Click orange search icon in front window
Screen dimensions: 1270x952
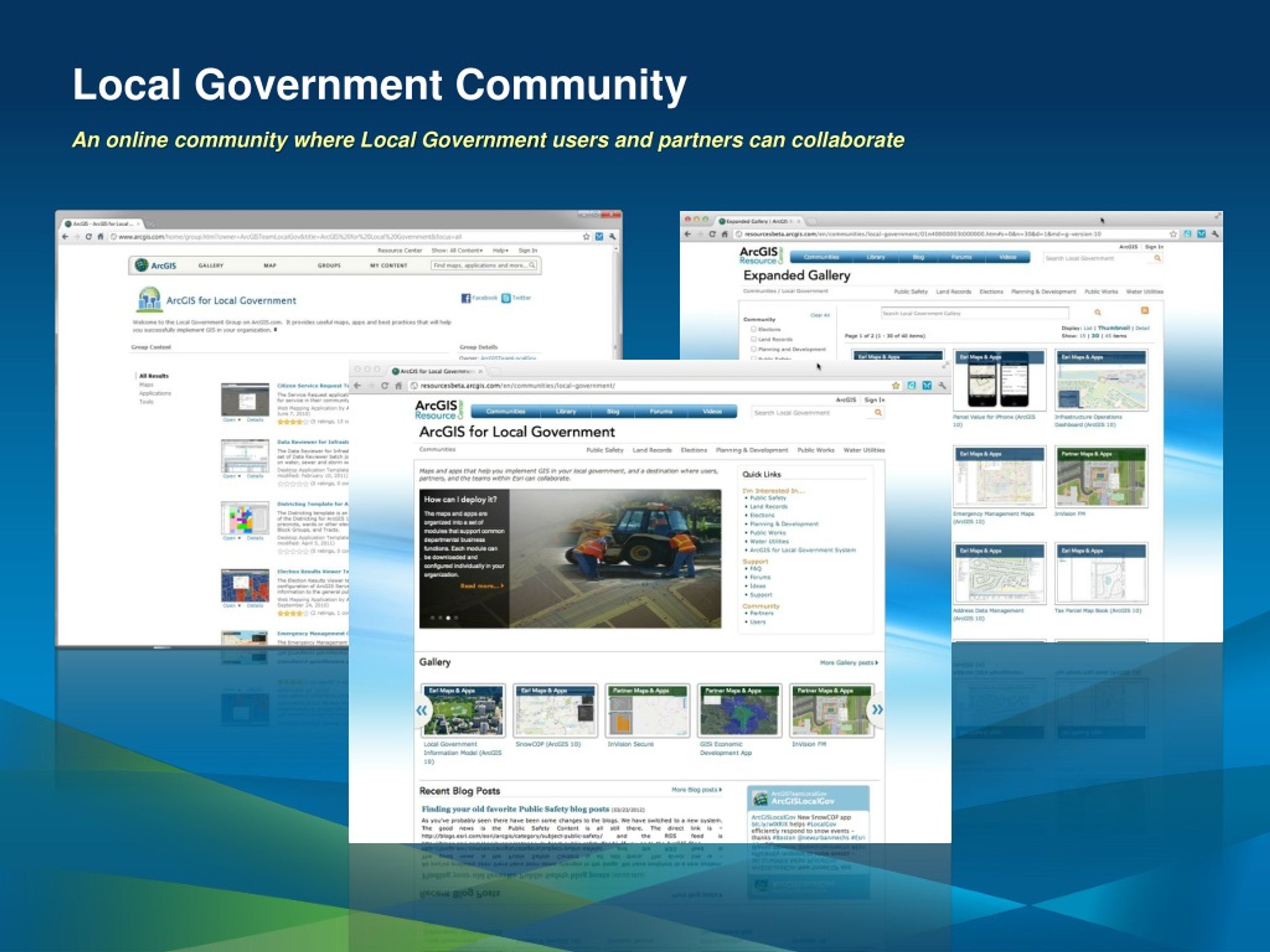[878, 413]
